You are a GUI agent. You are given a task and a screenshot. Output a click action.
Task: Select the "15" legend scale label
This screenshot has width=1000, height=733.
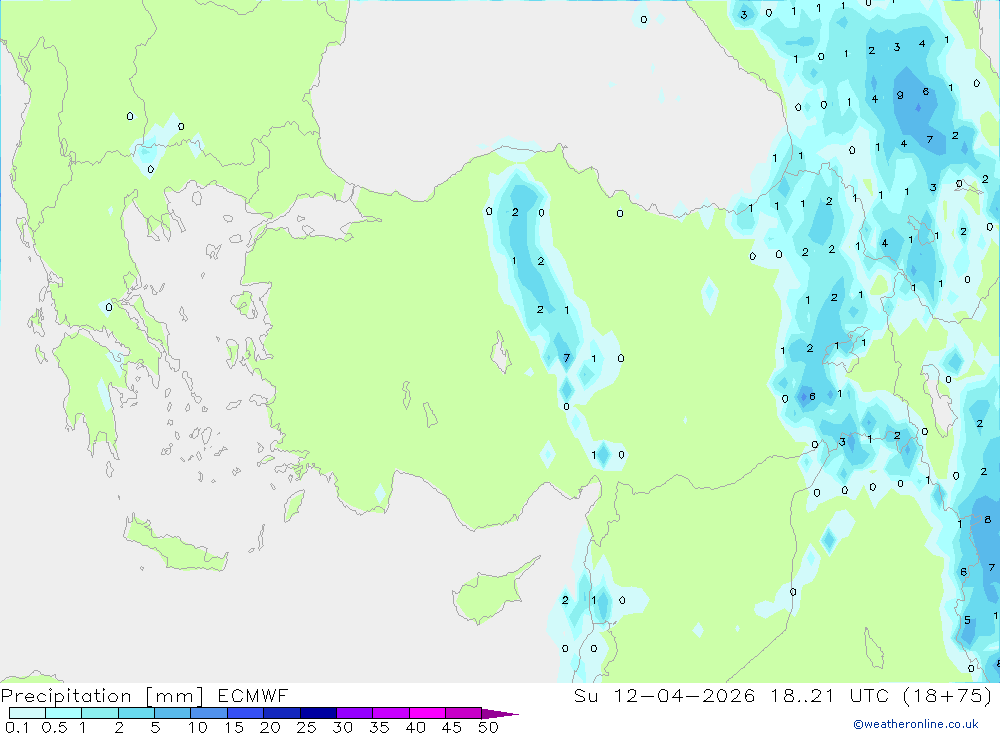[x=234, y=727]
